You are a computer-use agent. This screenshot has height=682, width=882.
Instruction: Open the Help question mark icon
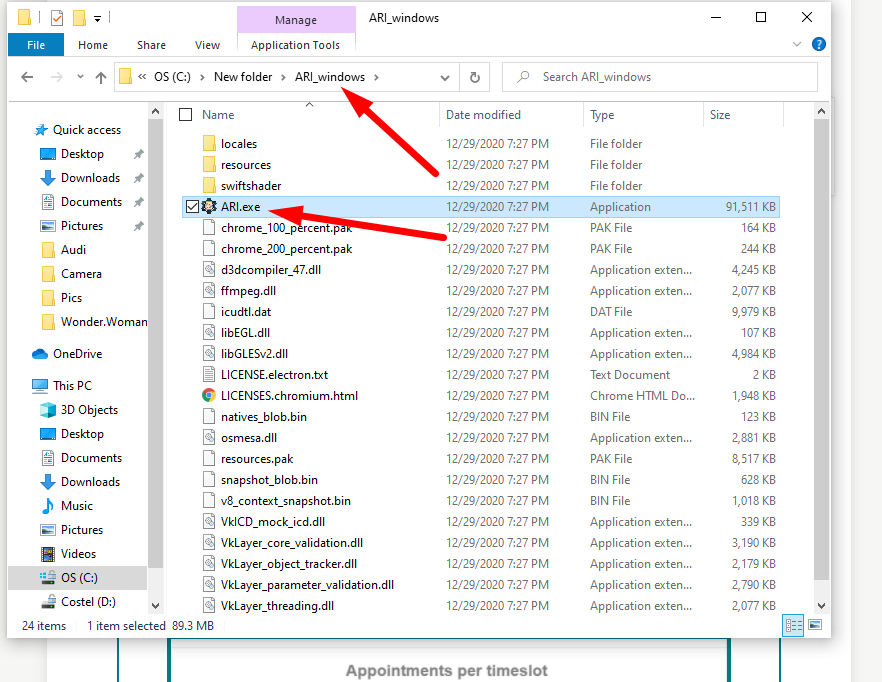[818, 44]
